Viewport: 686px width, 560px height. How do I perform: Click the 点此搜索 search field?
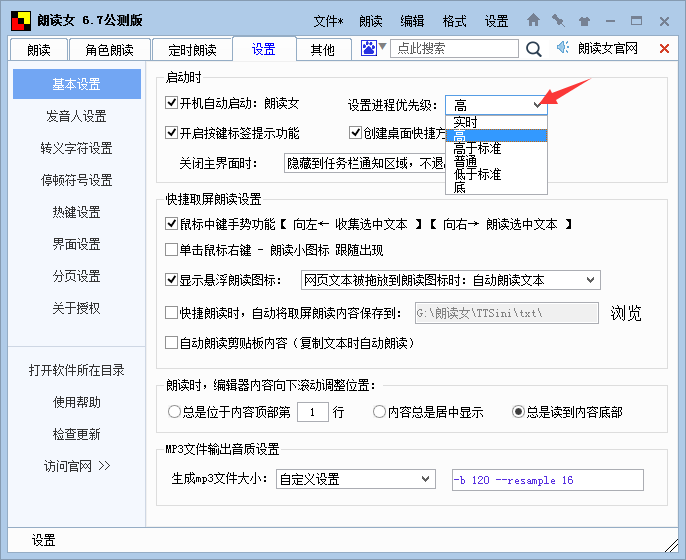(x=453, y=48)
